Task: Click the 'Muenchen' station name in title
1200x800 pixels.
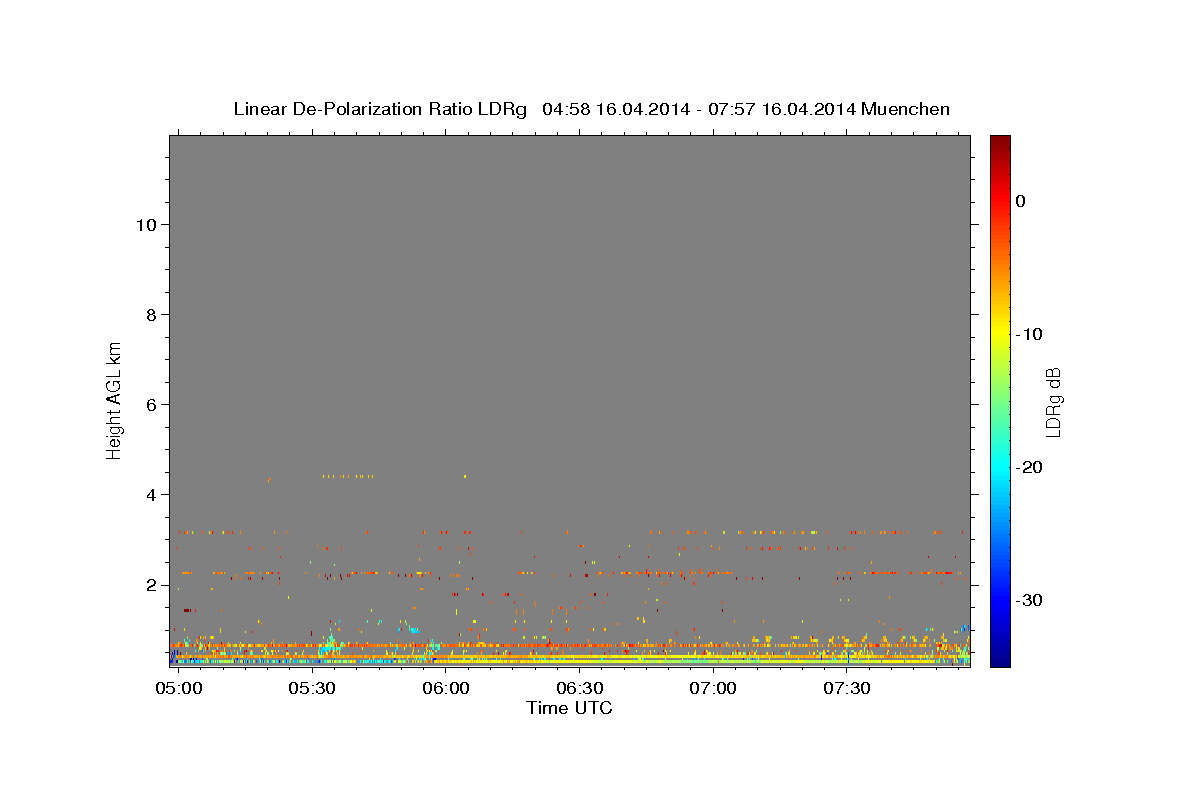Action: click(x=906, y=109)
